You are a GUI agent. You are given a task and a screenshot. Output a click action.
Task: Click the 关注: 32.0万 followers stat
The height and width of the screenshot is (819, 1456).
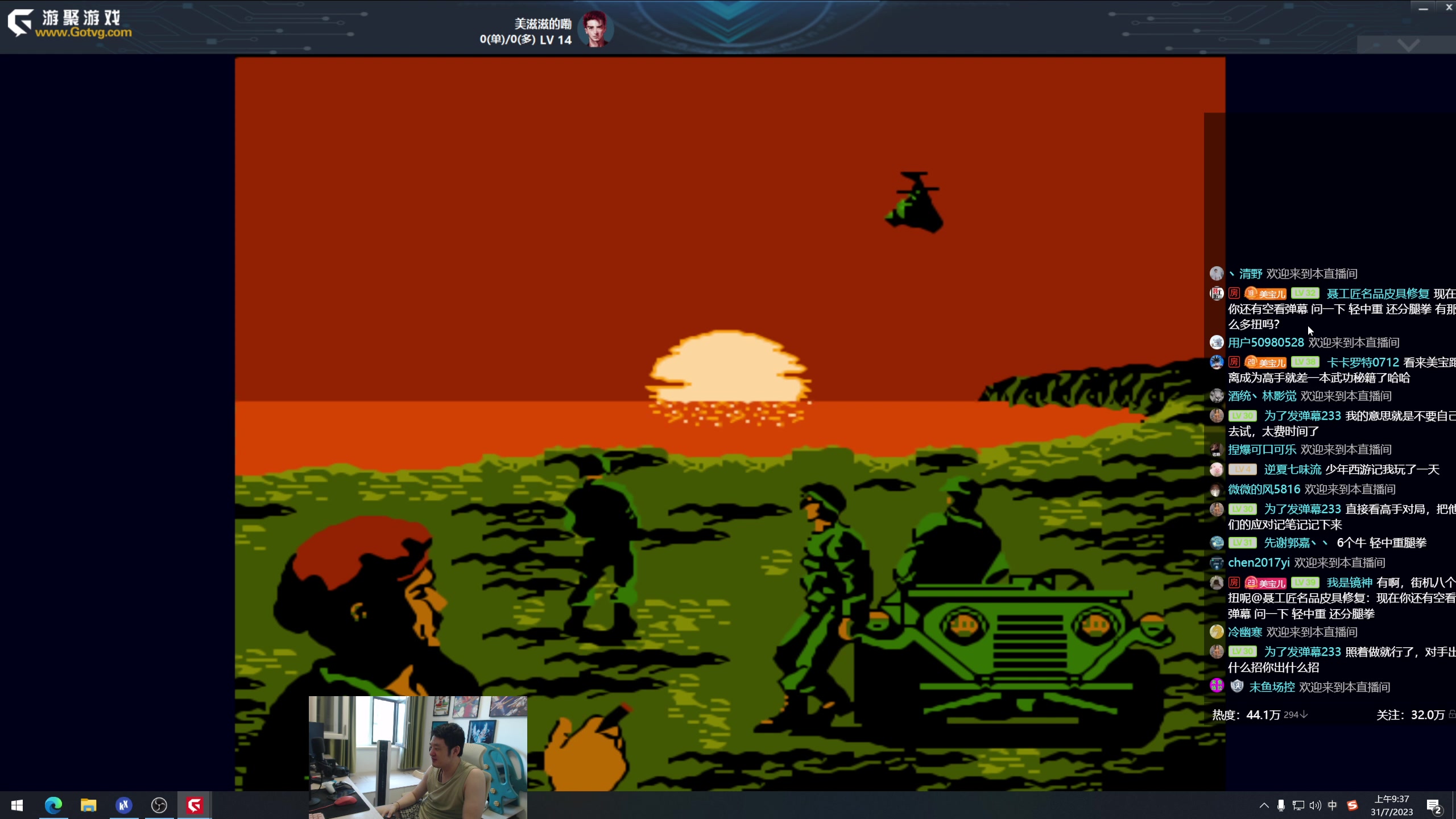pos(1410,715)
